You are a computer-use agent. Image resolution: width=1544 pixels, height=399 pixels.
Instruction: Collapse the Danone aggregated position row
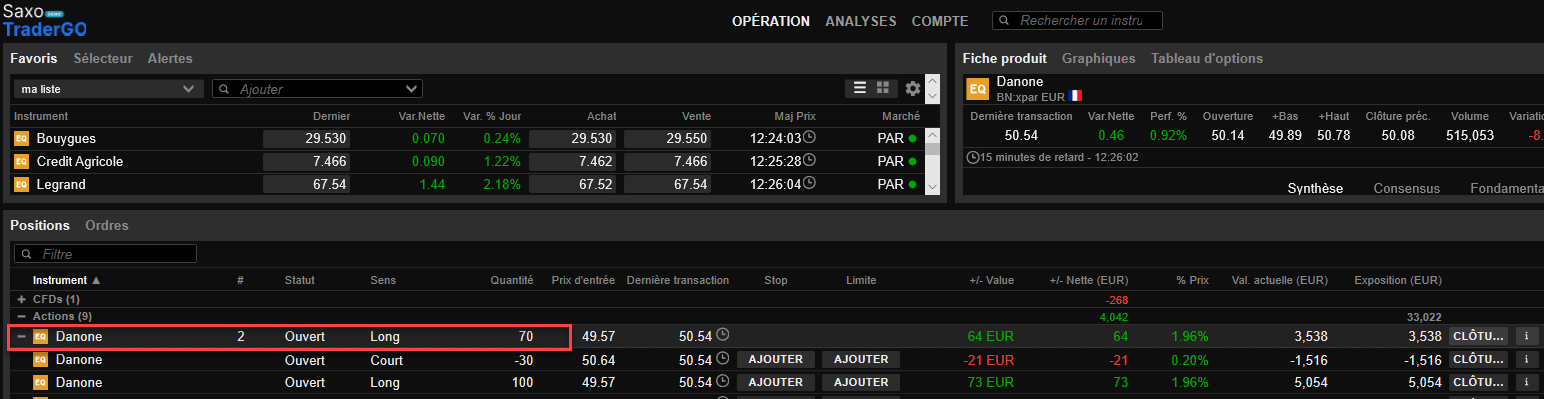22,337
